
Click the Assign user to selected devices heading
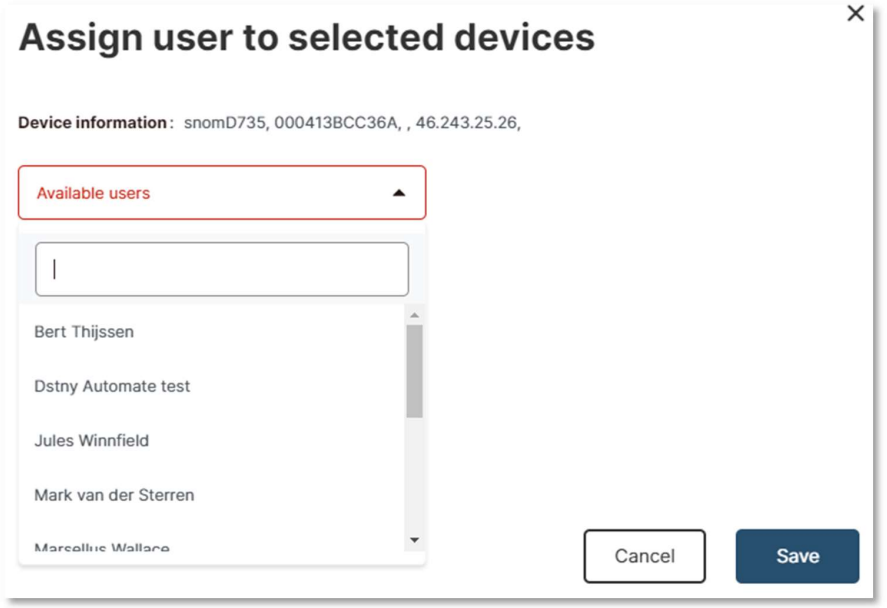click(307, 38)
